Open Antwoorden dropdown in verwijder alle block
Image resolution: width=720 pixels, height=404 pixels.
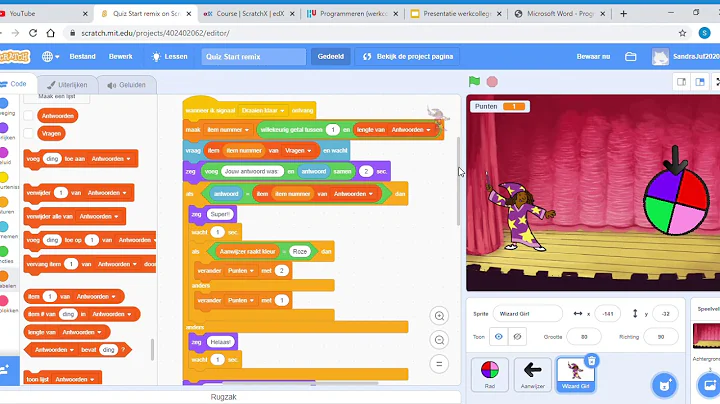coord(99,216)
